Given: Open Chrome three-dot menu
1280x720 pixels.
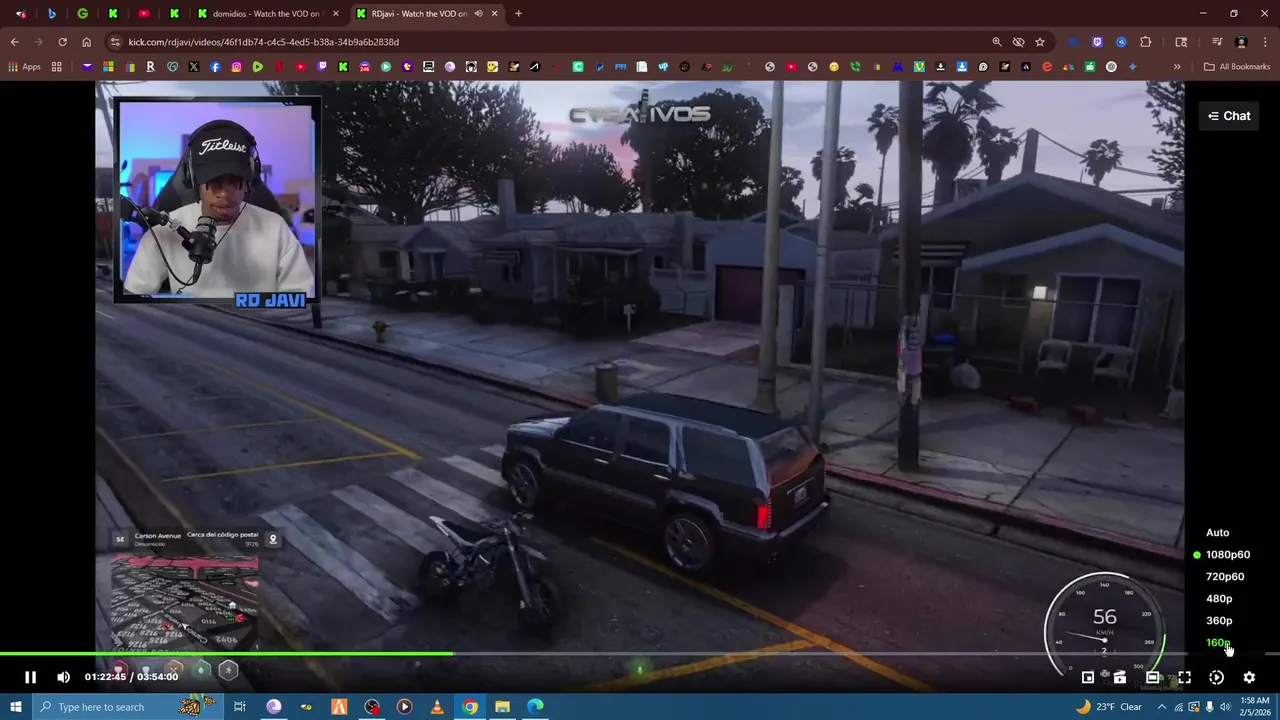Looking at the screenshot, I should pyautogui.click(x=1266, y=42).
